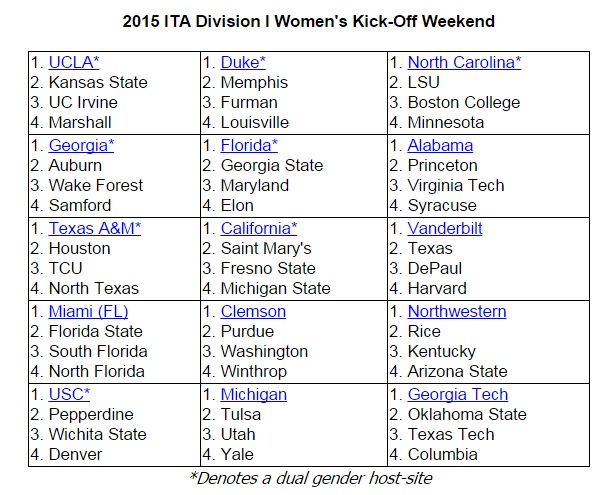Open the California host link
Screen dimensions: 616x495
[259, 229]
